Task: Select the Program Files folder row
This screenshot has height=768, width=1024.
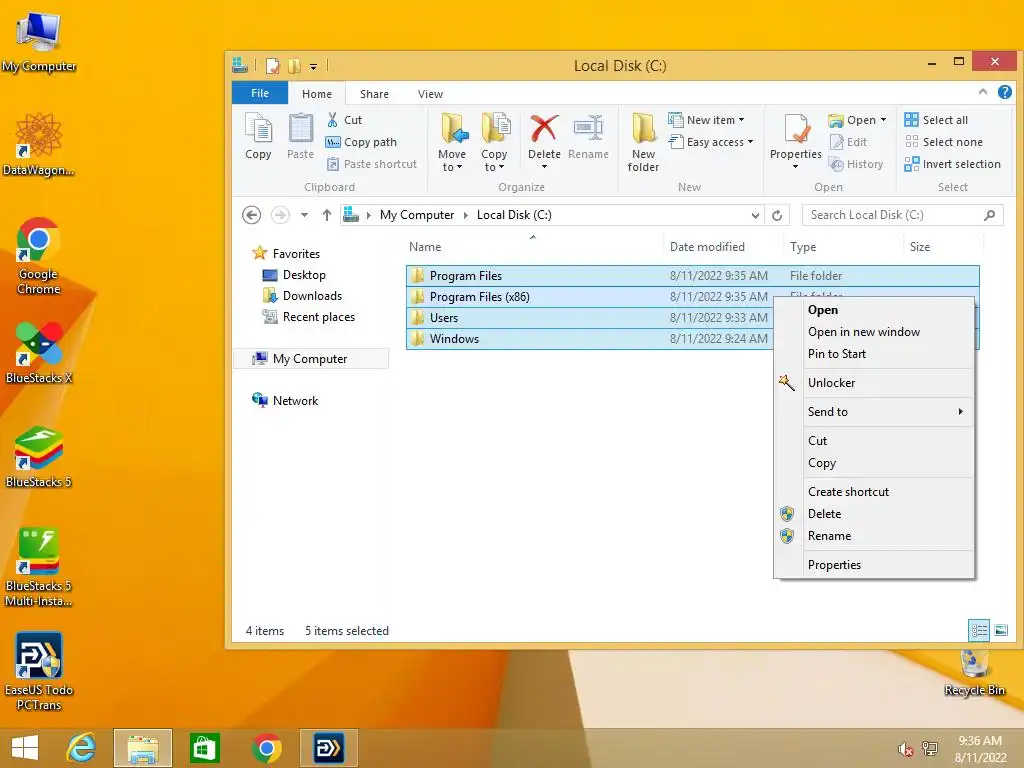Action: (x=692, y=276)
